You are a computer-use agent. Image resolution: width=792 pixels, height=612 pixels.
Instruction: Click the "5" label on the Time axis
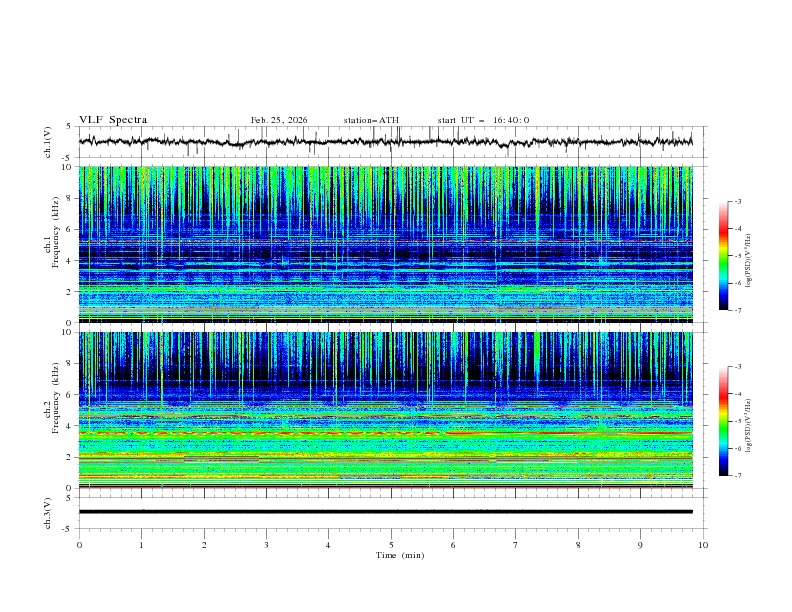pyautogui.click(x=391, y=545)
